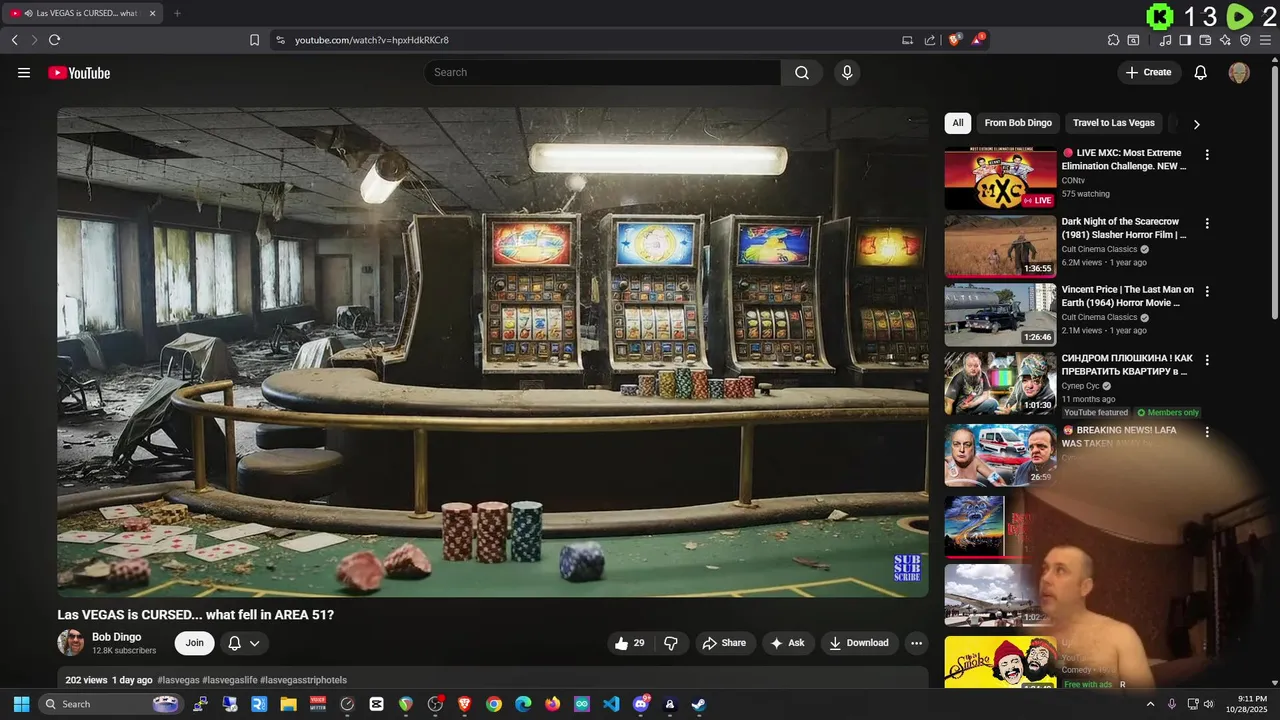The width and height of the screenshot is (1280, 720).
Task: Click the casino video player
Action: (493, 352)
